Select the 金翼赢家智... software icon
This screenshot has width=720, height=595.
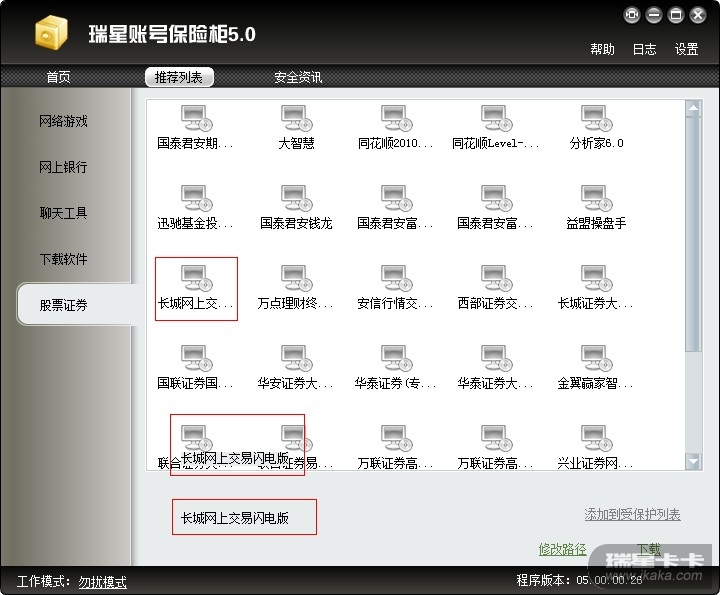click(x=596, y=358)
